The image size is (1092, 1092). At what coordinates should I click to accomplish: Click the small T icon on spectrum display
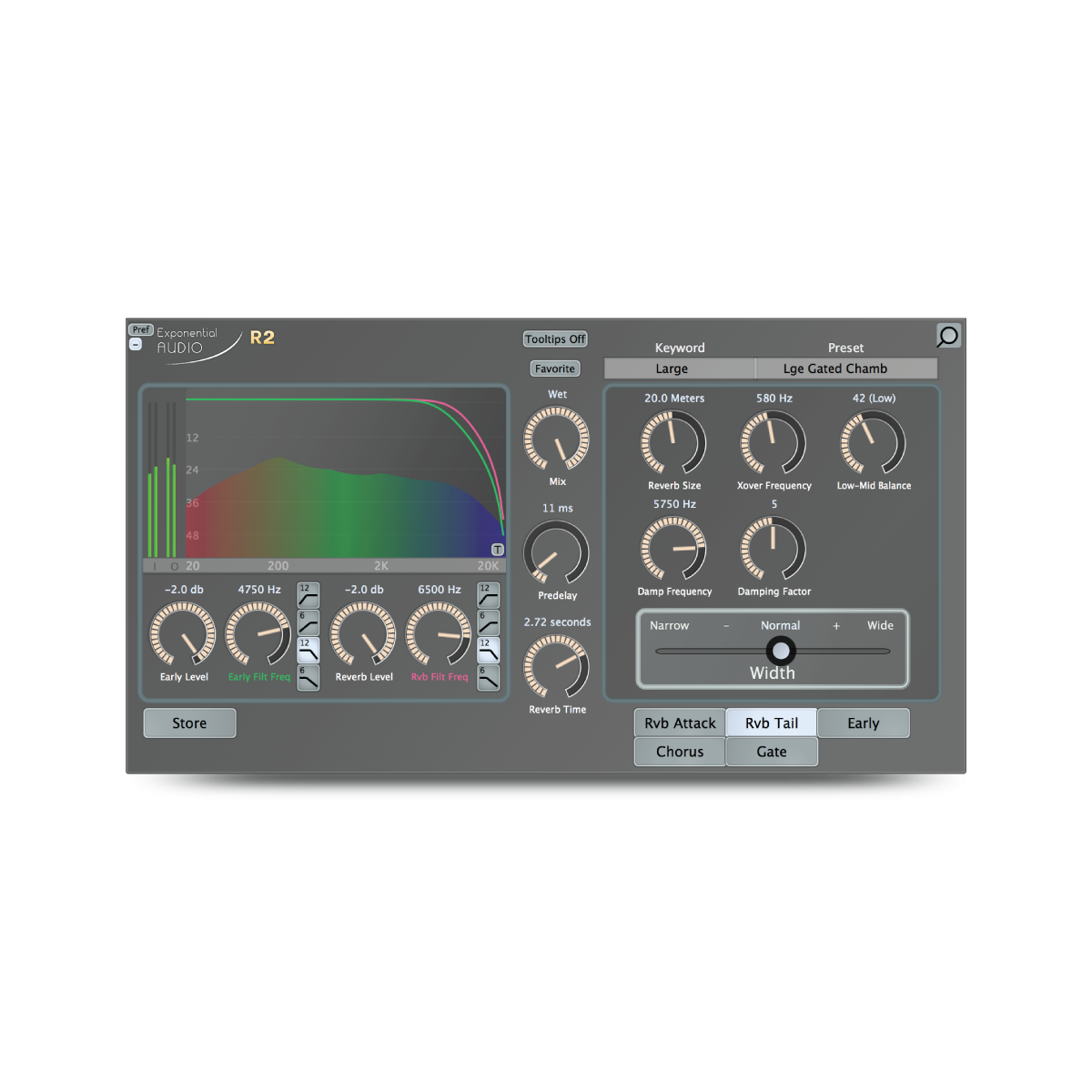(497, 550)
